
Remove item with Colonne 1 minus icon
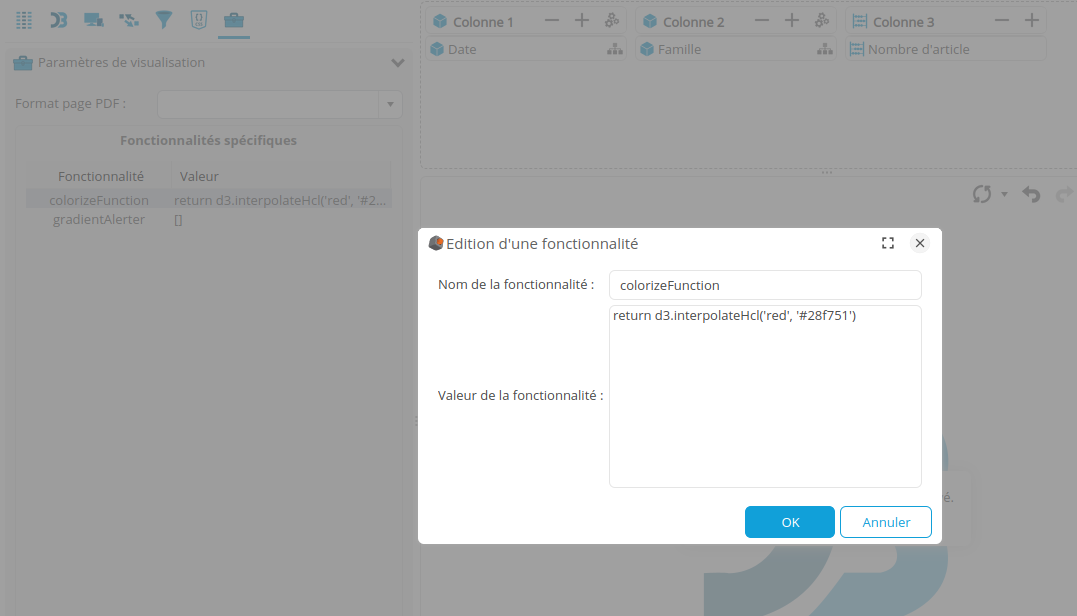(x=552, y=21)
